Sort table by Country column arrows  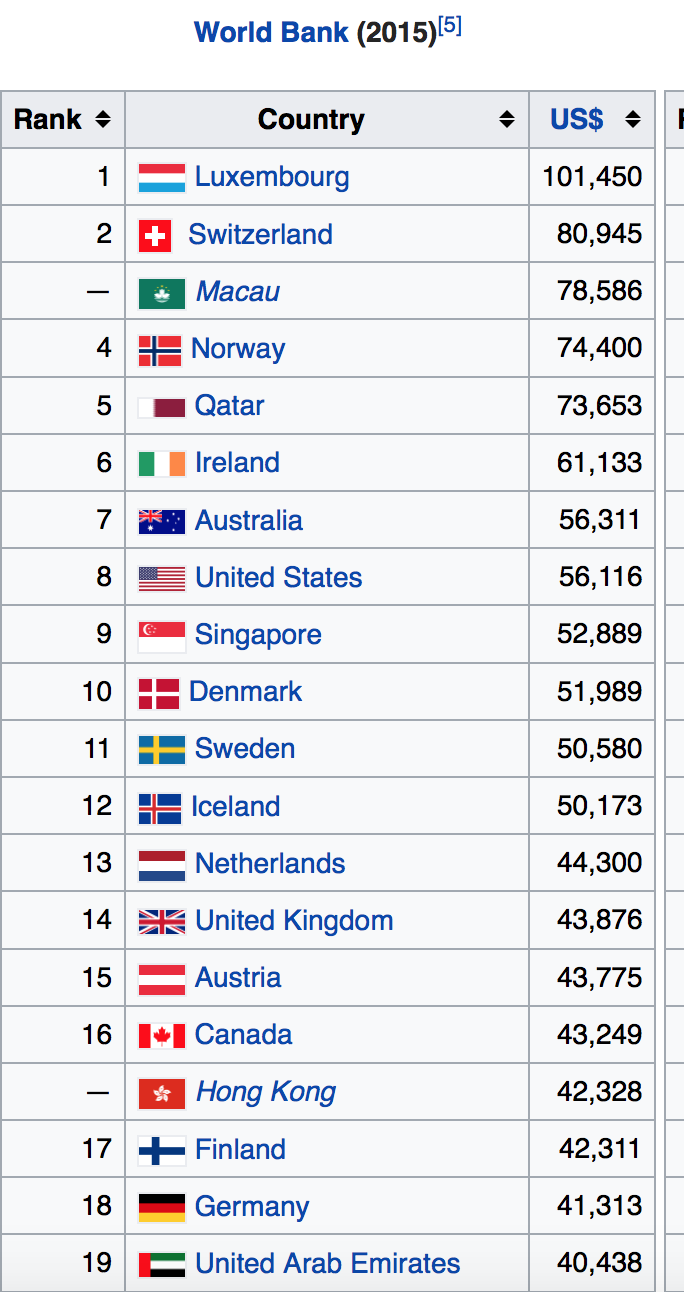click(507, 120)
